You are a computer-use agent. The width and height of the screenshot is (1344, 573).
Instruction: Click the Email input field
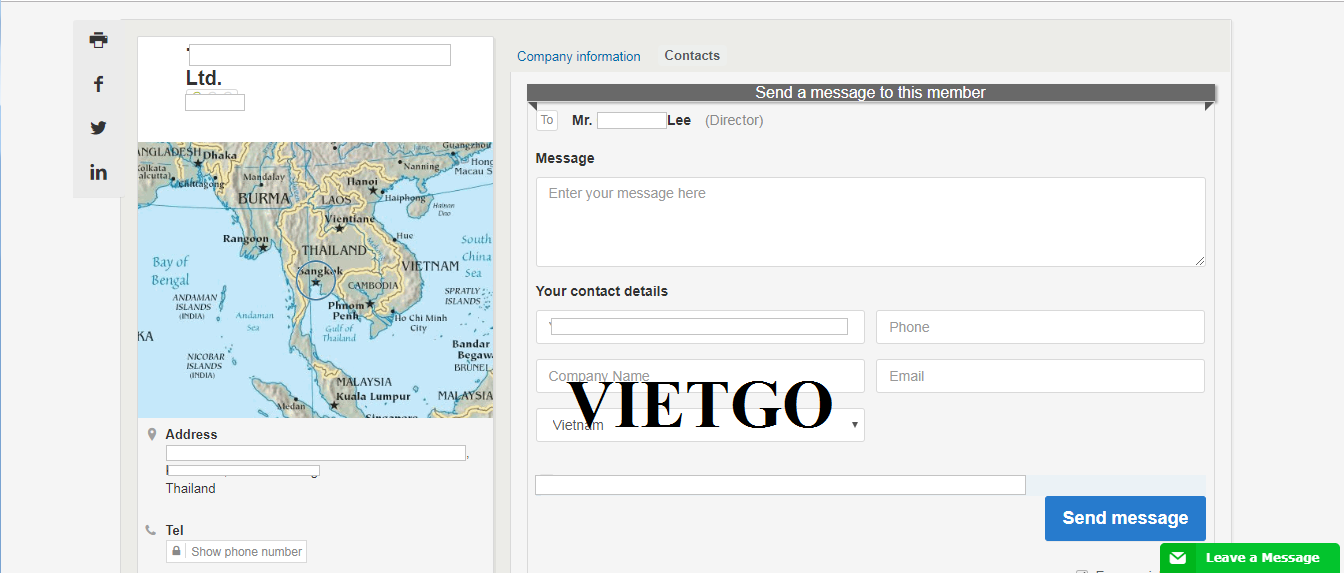coord(1040,376)
